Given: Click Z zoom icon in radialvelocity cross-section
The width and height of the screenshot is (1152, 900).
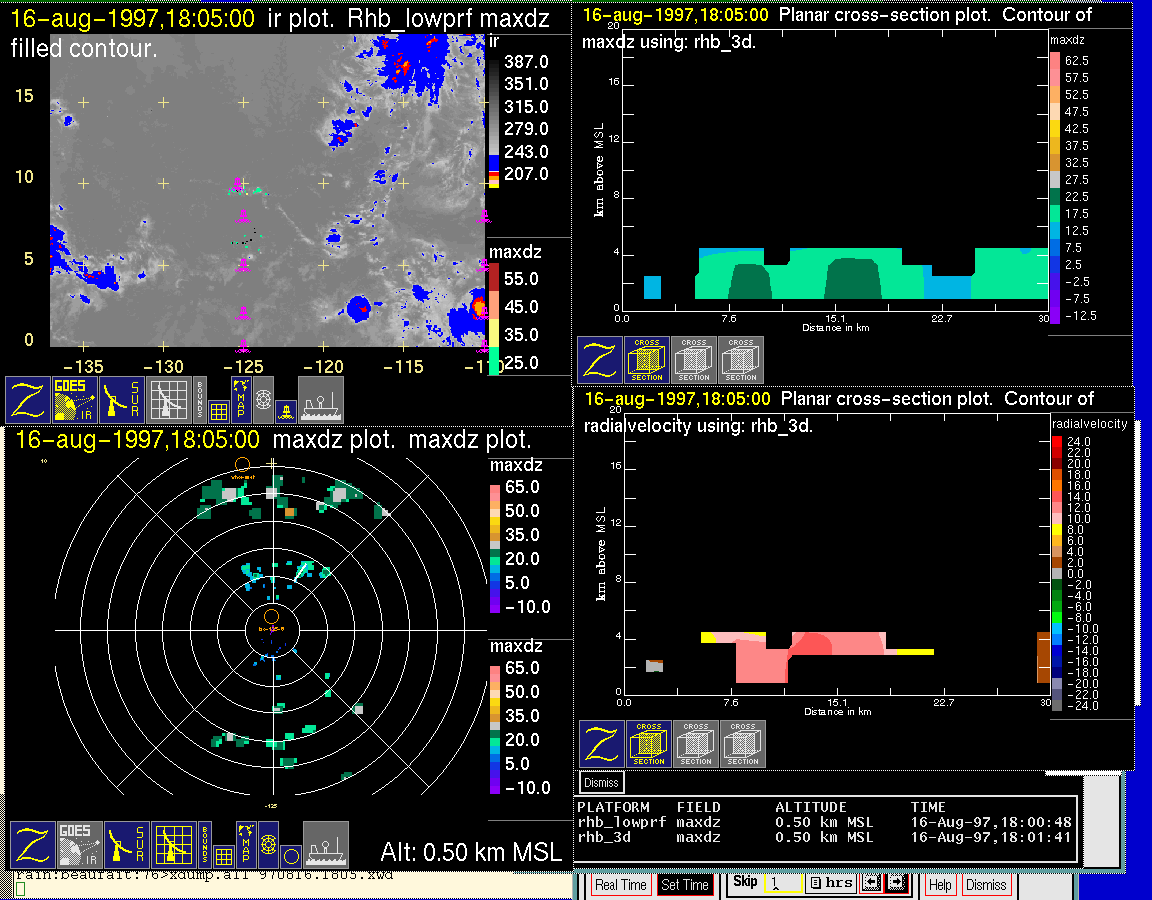Looking at the screenshot, I should [x=601, y=745].
